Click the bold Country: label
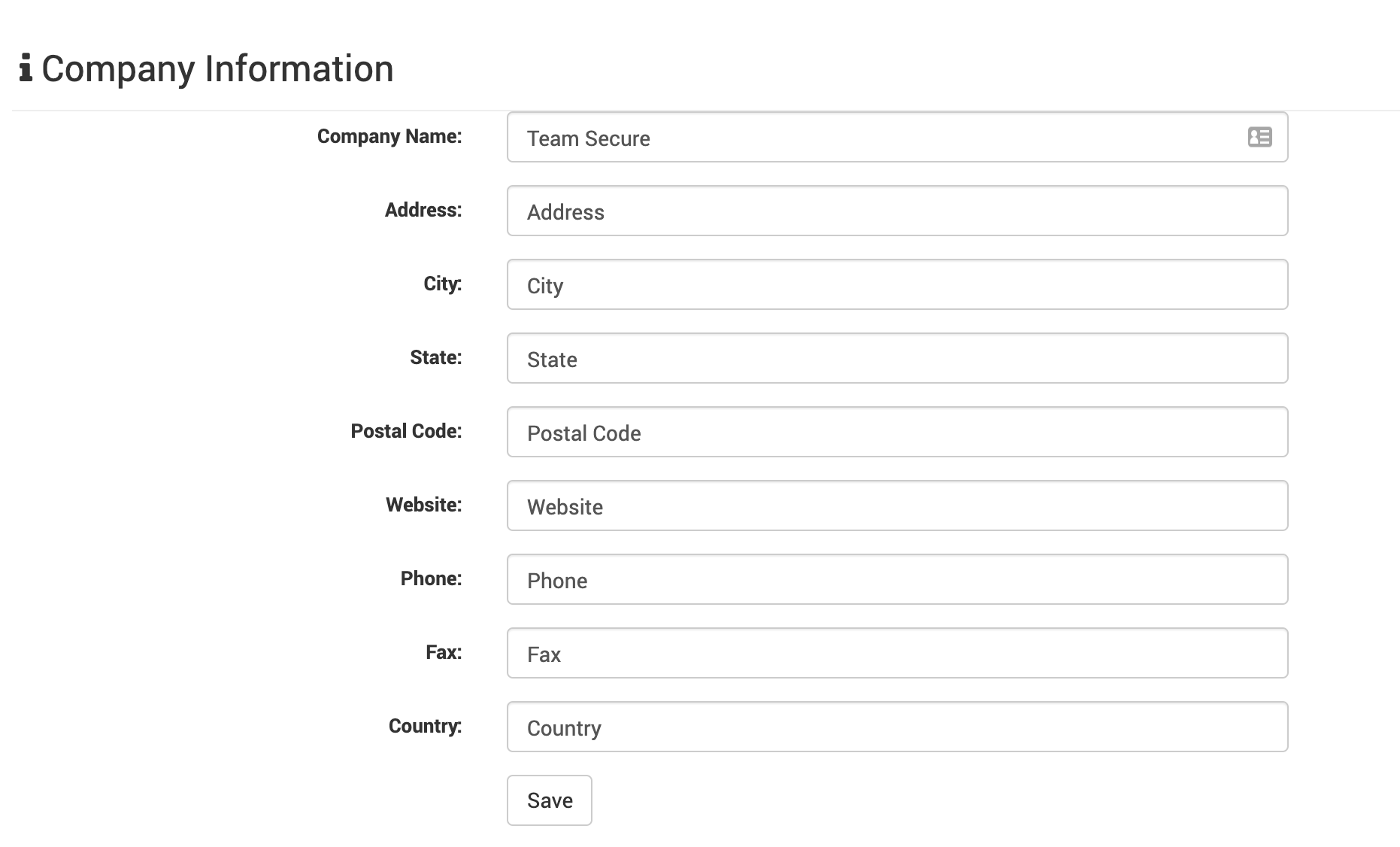This screenshot has width=1400, height=847. tap(425, 726)
